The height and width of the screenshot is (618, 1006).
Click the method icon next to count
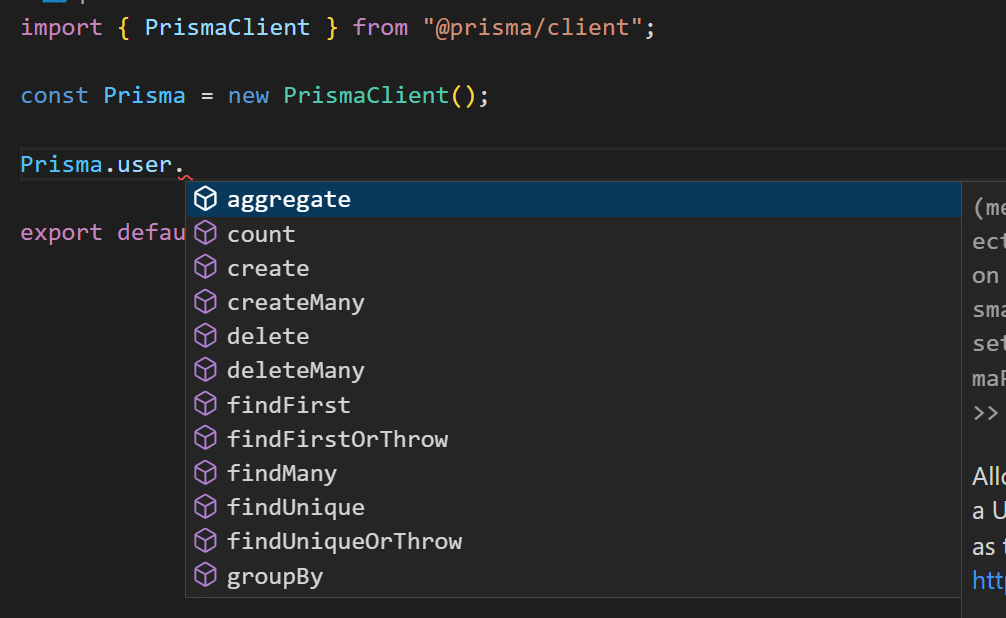tap(205, 233)
